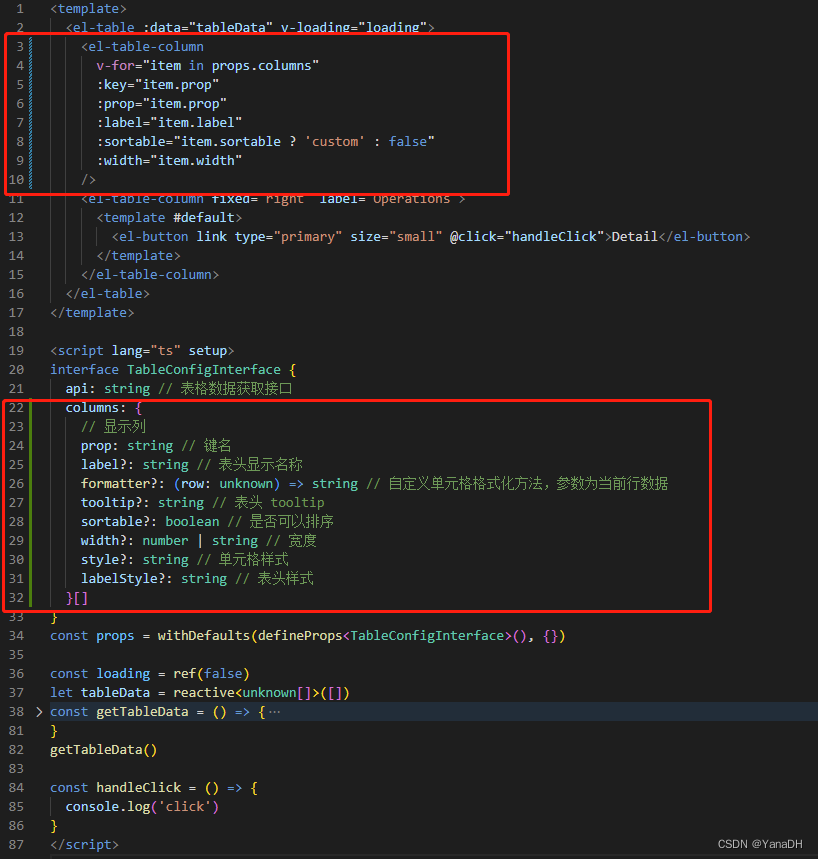Click 'type="primary"' attribute on el-button
818x859 pixels.
(289, 237)
